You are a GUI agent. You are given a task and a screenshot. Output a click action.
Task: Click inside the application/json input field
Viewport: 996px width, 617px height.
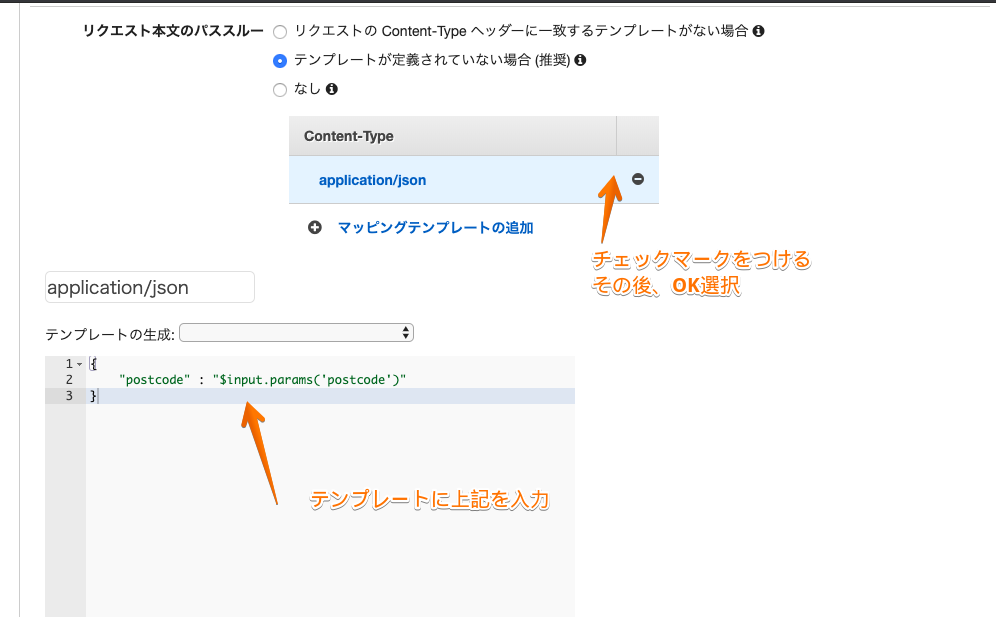point(148,287)
